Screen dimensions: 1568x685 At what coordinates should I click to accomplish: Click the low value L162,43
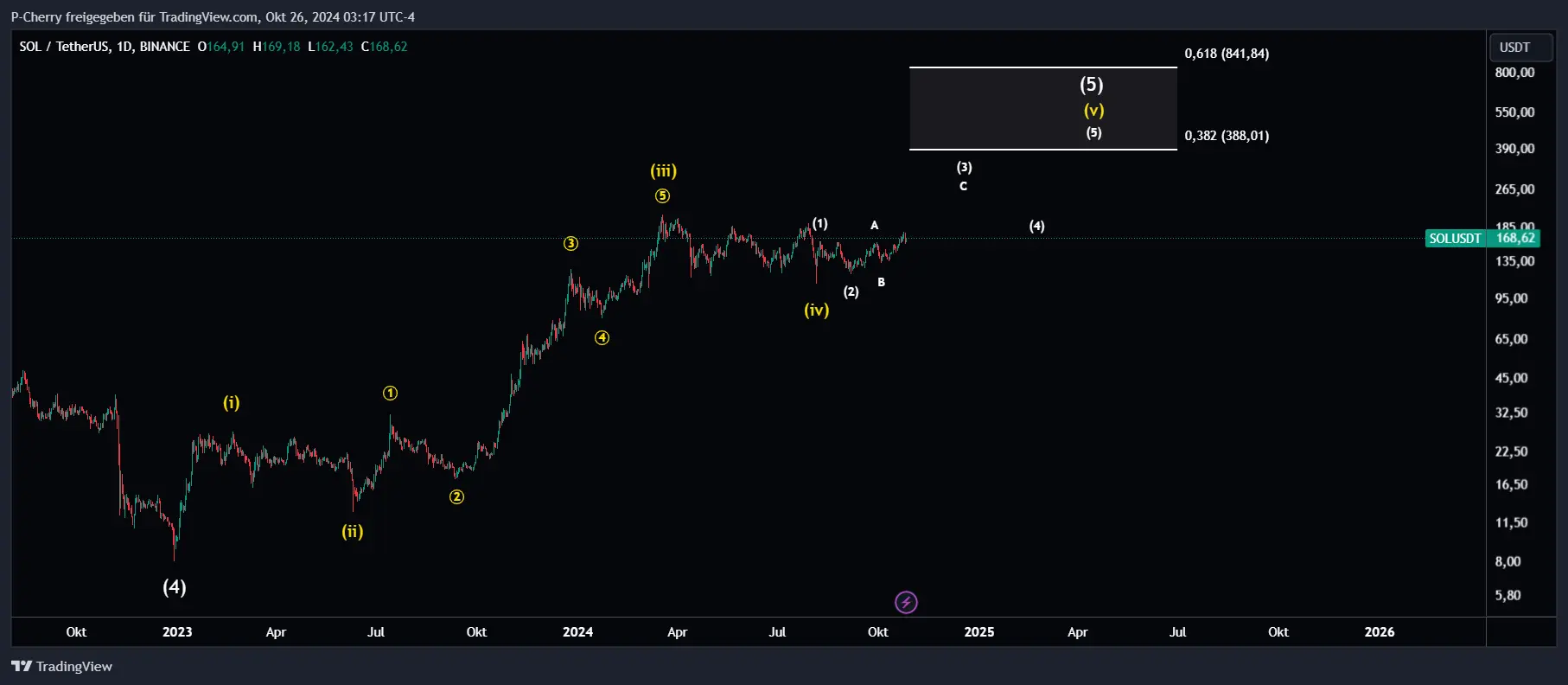(x=330, y=47)
